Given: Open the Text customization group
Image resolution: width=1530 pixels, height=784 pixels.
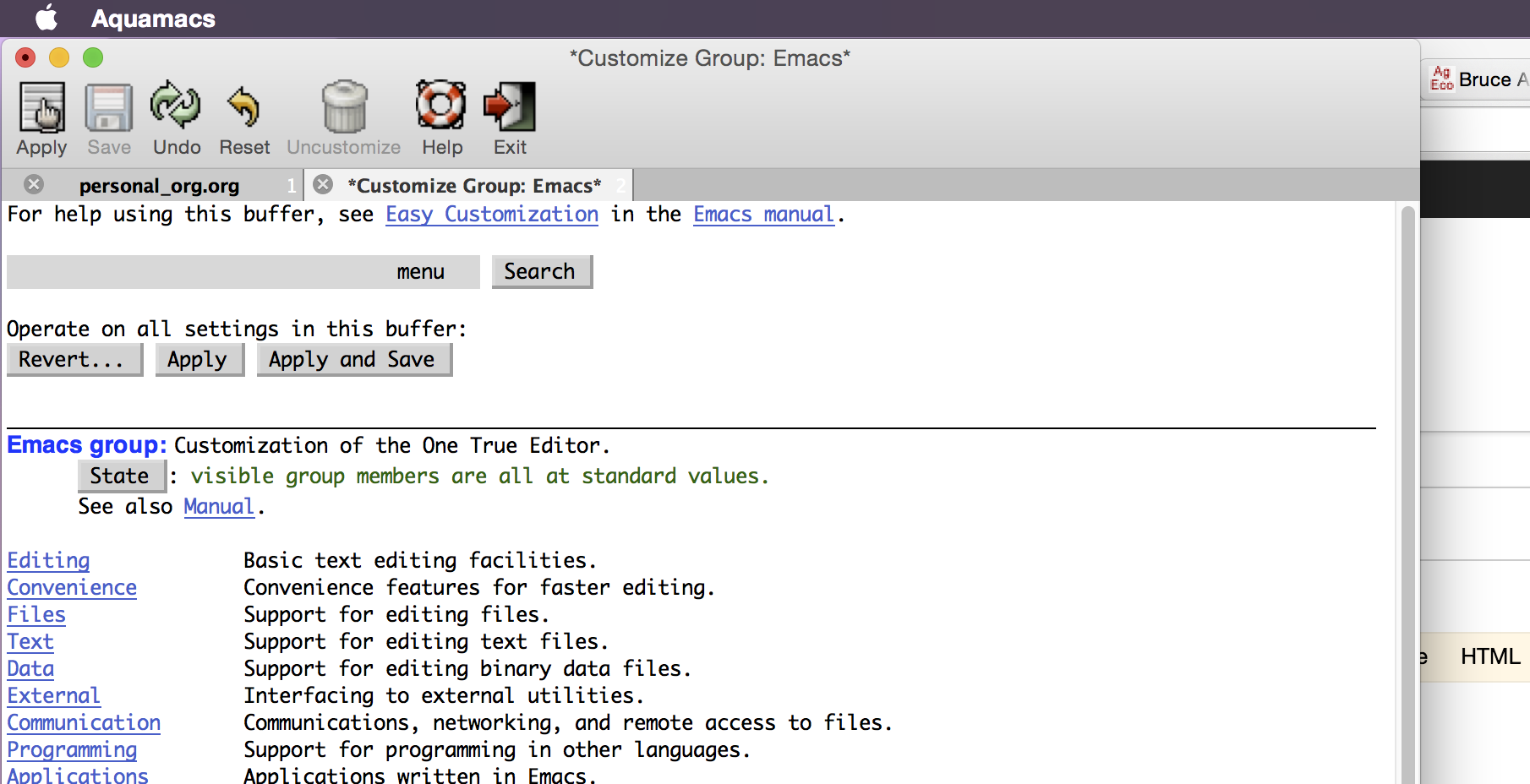Looking at the screenshot, I should click(30, 642).
